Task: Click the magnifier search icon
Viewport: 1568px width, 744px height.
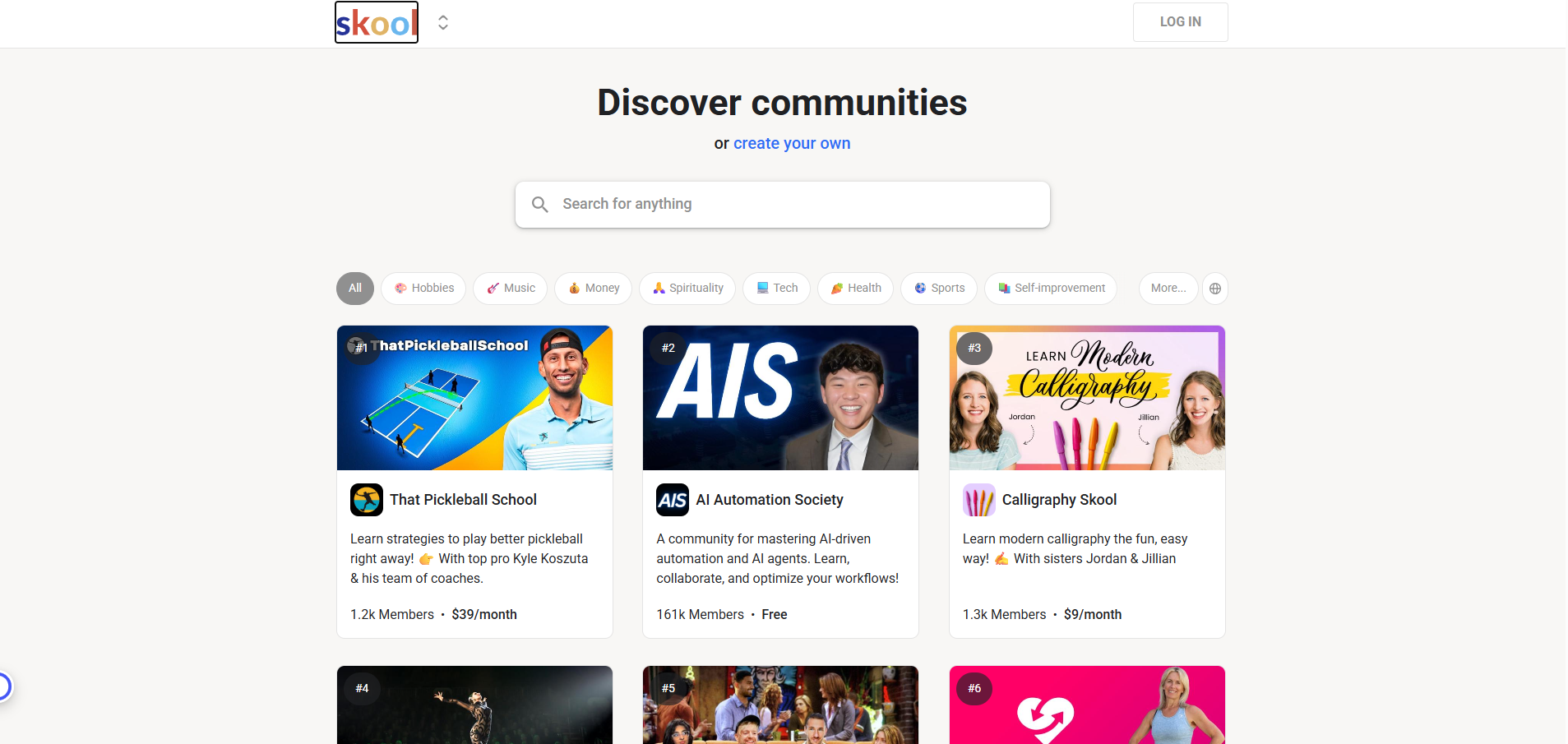Action: pos(540,204)
